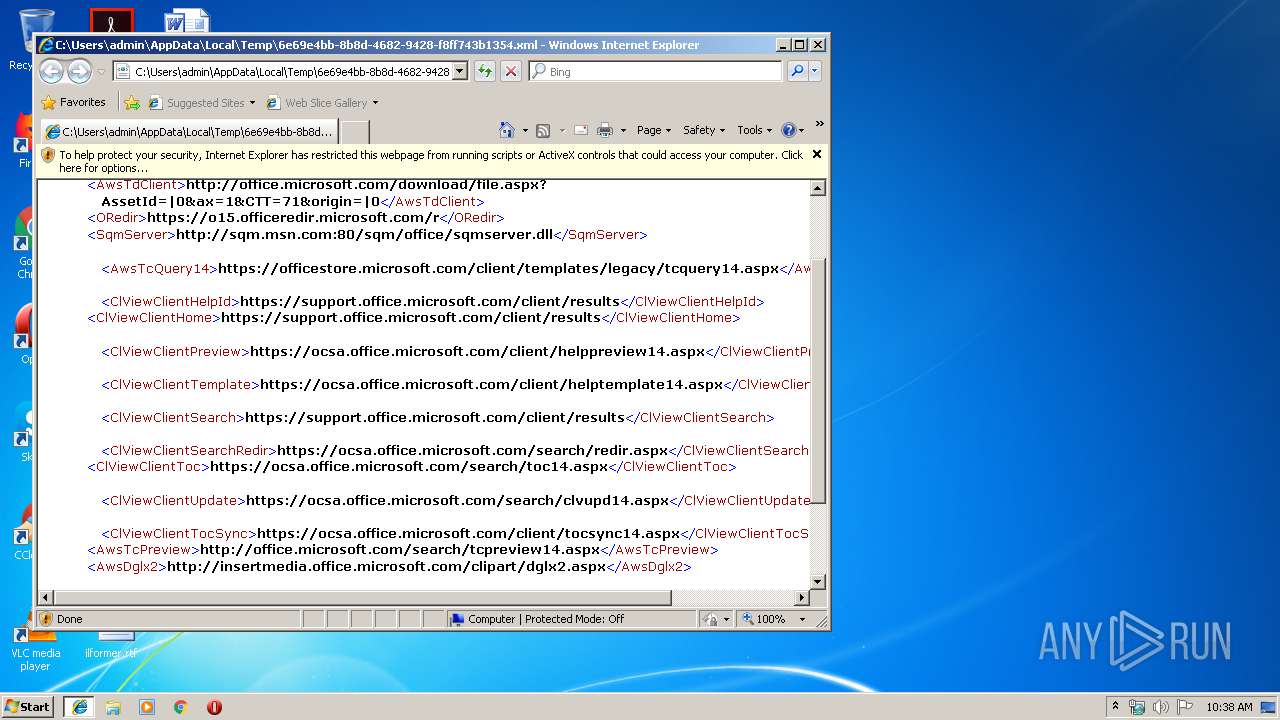Viewport: 1280px width, 720px height.
Task: Click the tocsync14.aspx URL line
Action: (x=468, y=534)
